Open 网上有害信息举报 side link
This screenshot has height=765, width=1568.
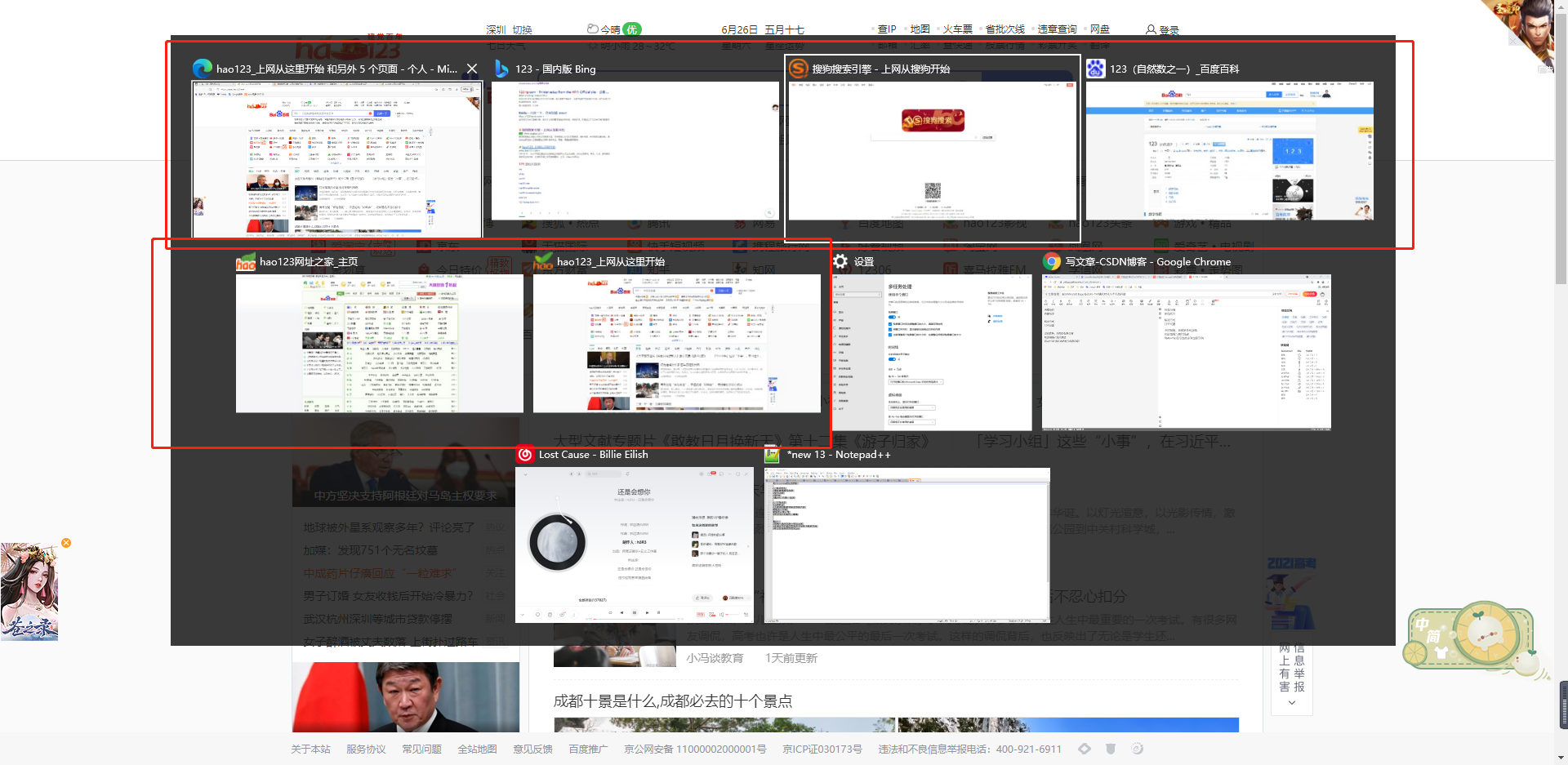pyautogui.click(x=1292, y=668)
